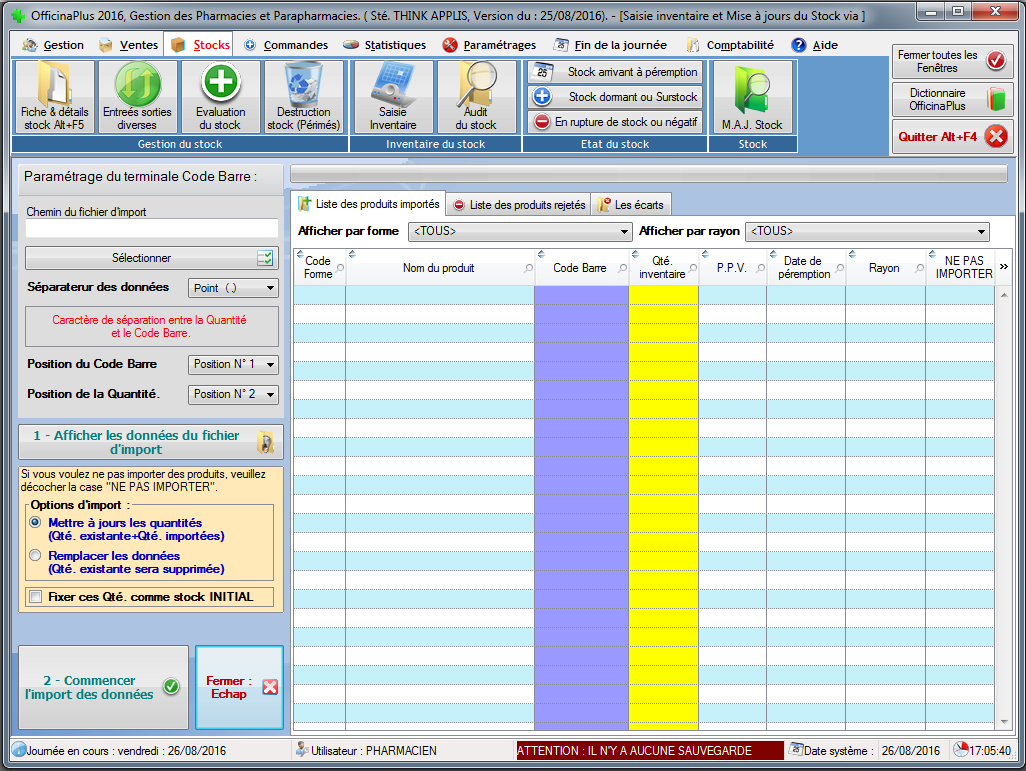Screen dimensions: 1026x771
Task: Open Audit du stock magnifier
Action: (476, 97)
